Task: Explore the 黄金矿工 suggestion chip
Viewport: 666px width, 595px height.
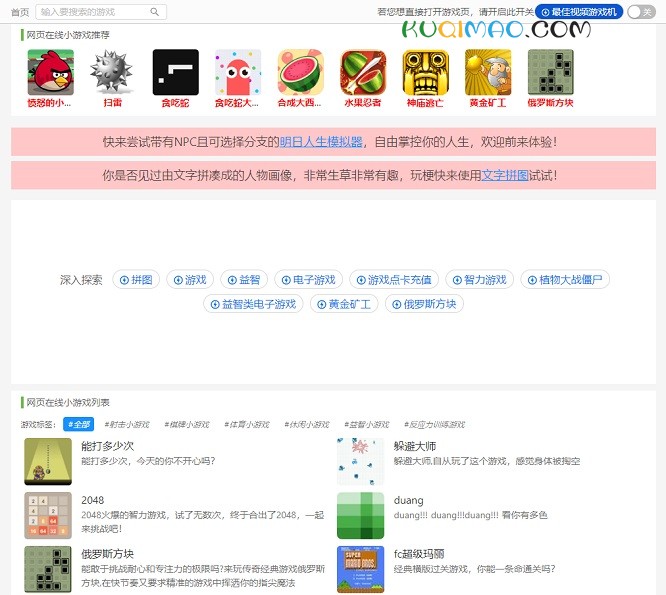Action: pos(344,304)
